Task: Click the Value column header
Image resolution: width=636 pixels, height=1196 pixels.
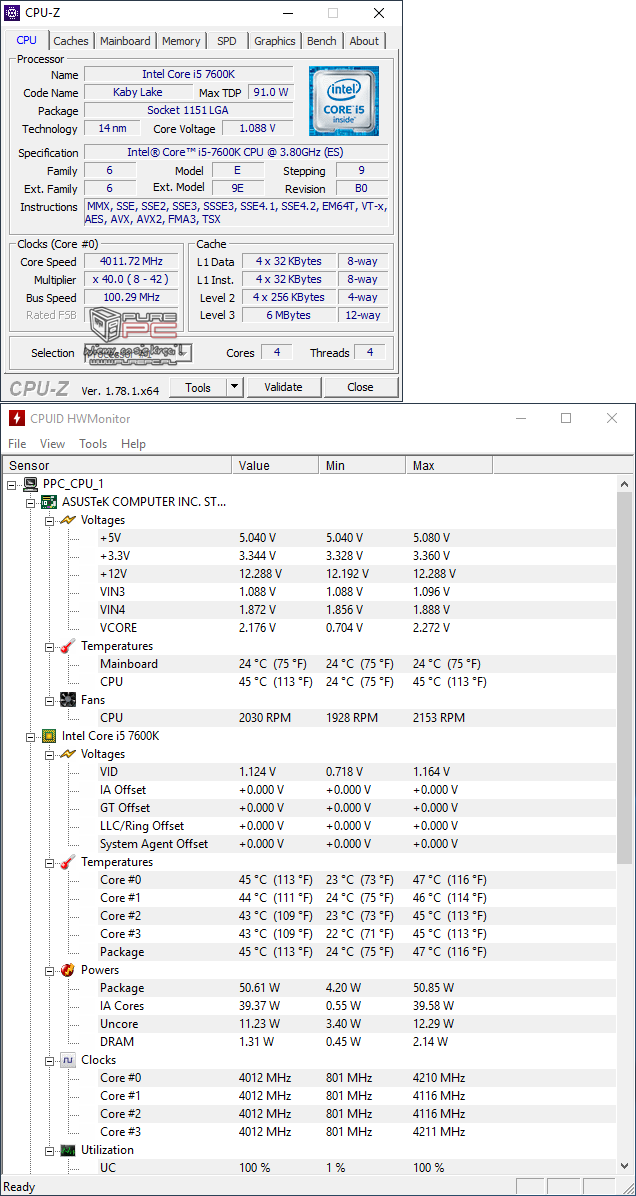Action: (x=275, y=465)
